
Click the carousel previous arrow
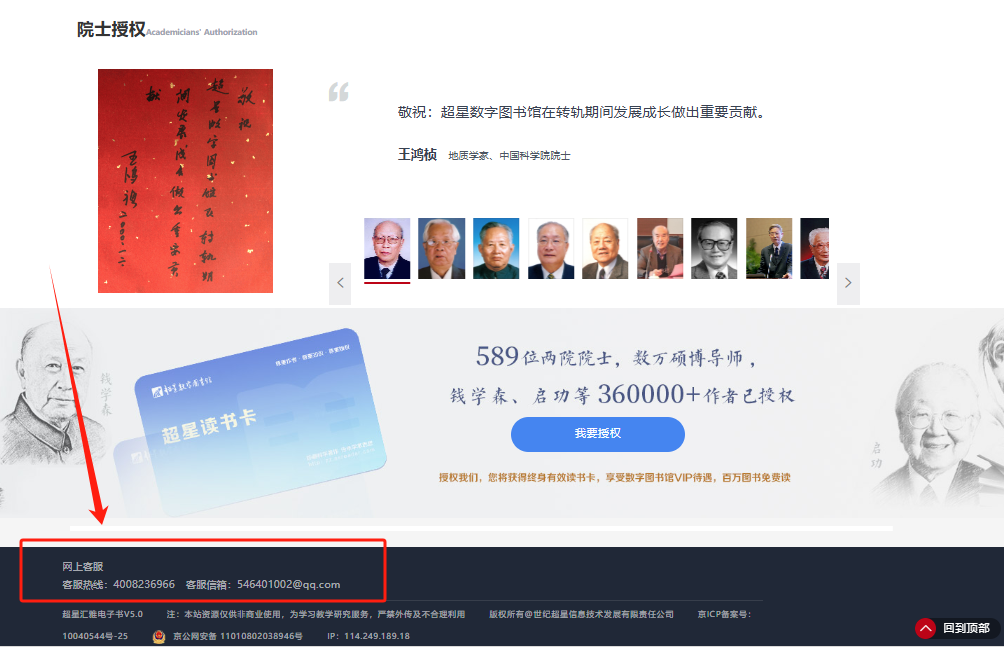tap(340, 283)
